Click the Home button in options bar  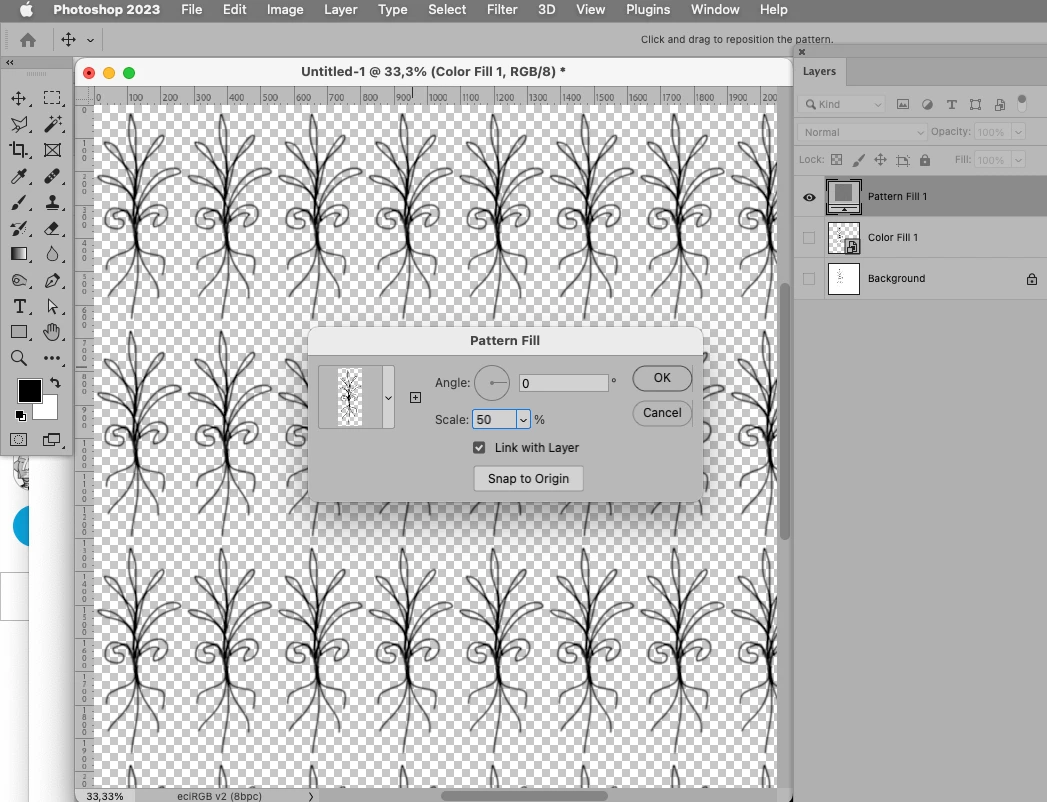(27, 40)
